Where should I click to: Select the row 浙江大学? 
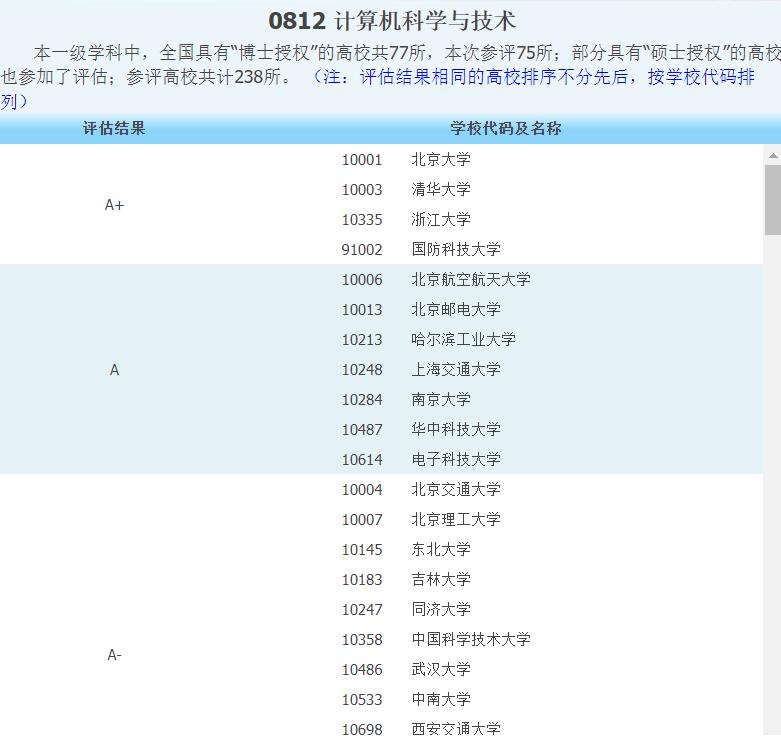(x=440, y=219)
